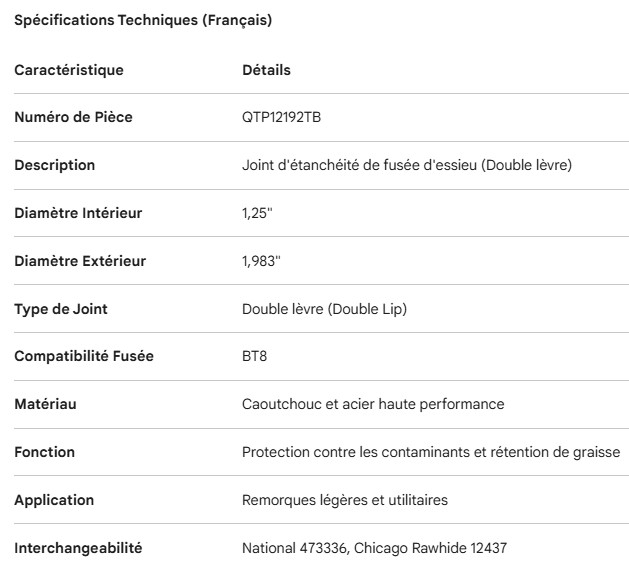This screenshot has height=565, width=629.
Task: Click the 'Diamètre Intérieur' label
Action: click(78, 213)
